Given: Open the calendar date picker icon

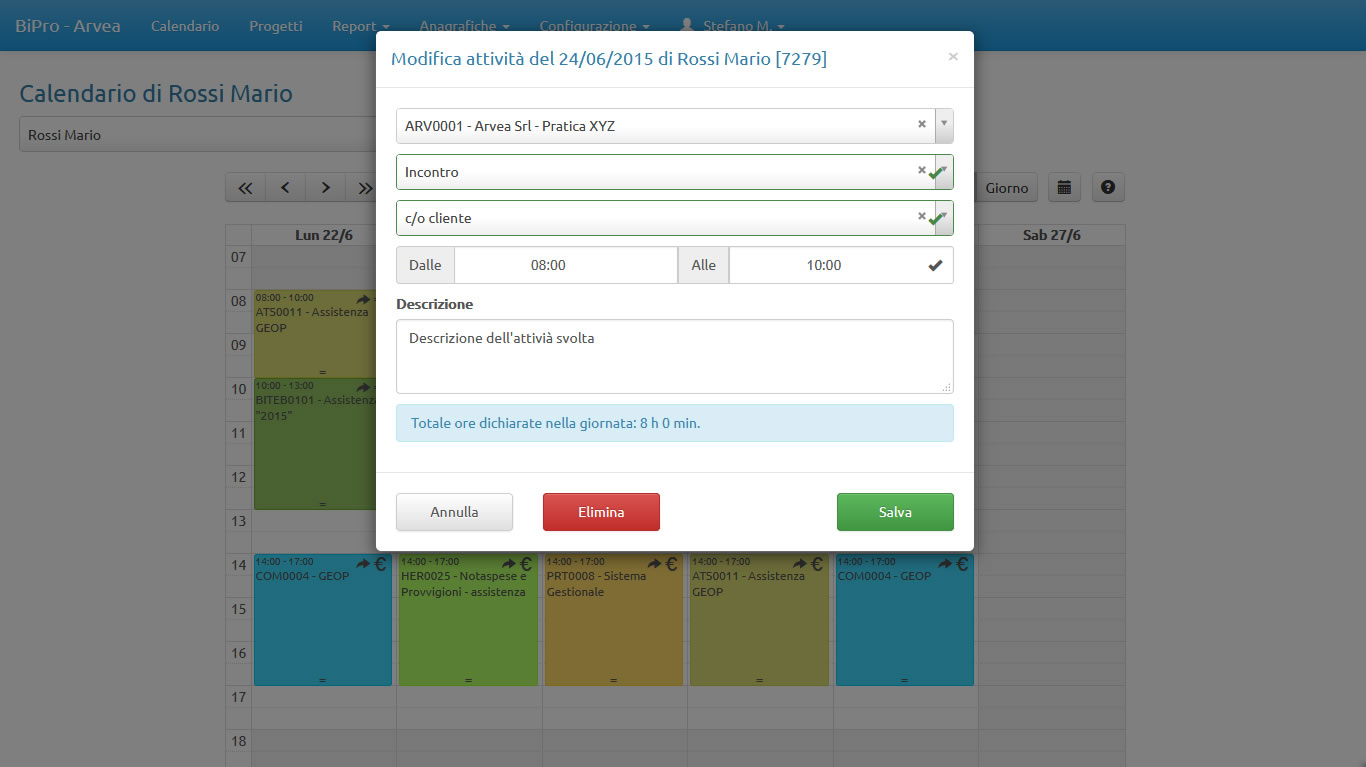Looking at the screenshot, I should [x=1064, y=187].
